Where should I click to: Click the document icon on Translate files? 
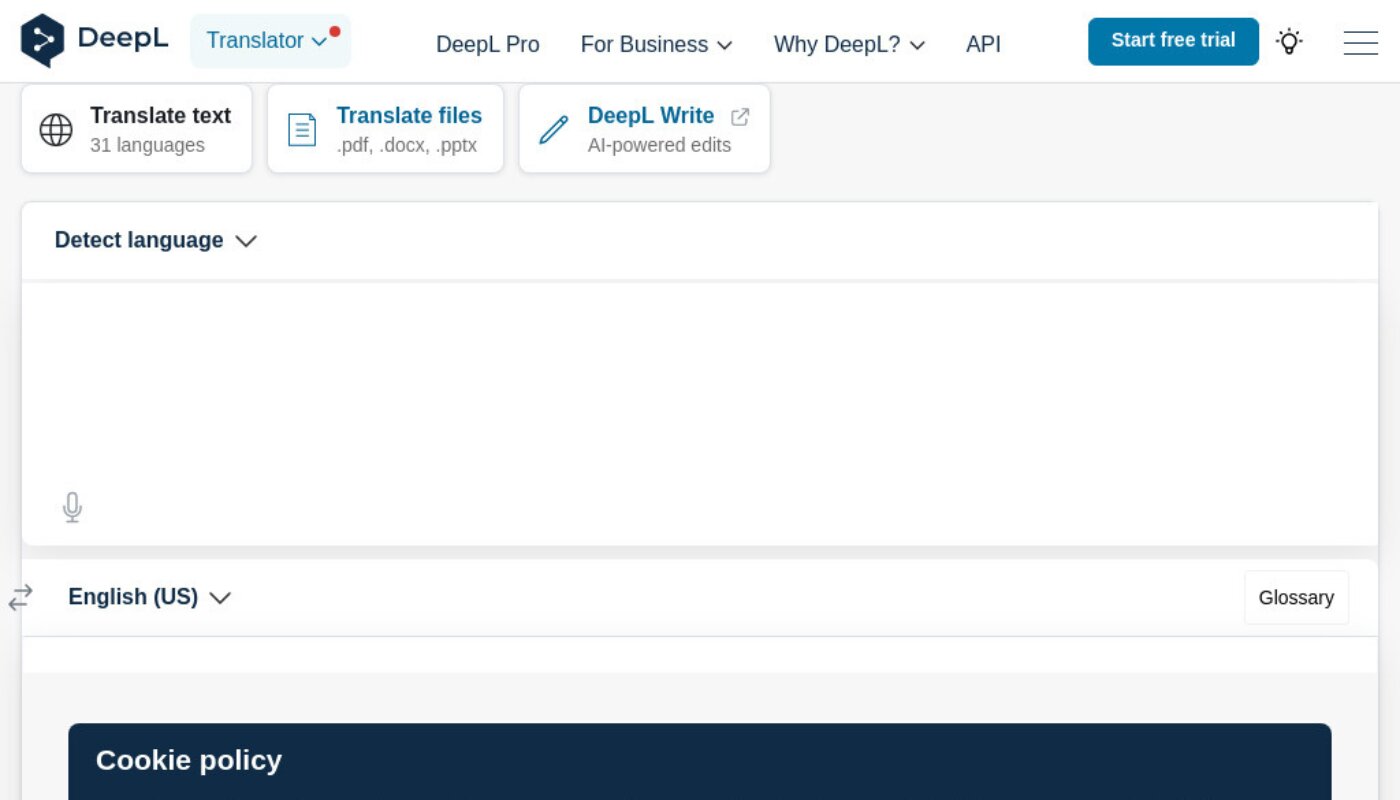[302, 130]
